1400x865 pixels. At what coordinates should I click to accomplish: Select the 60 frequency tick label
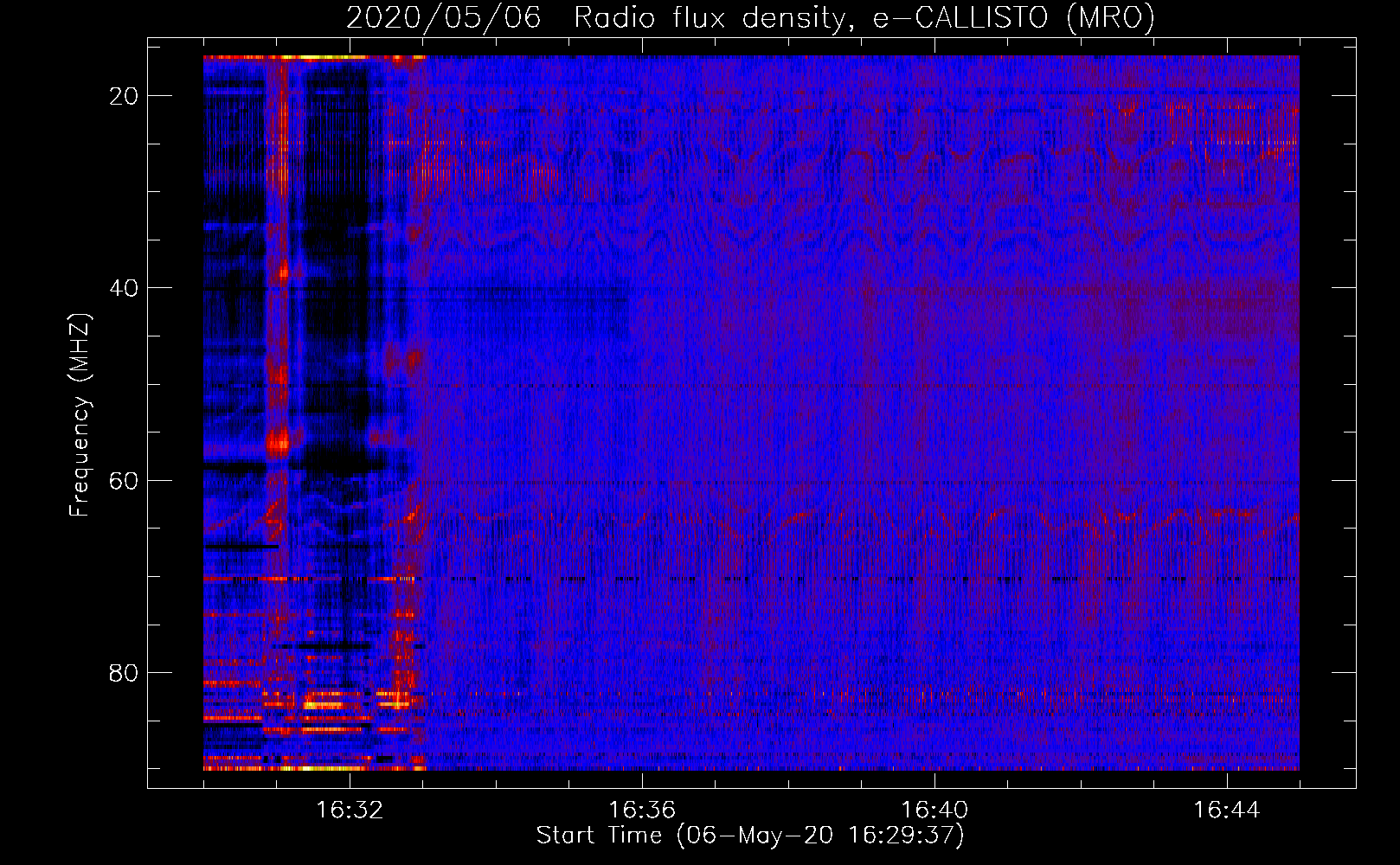[124, 480]
